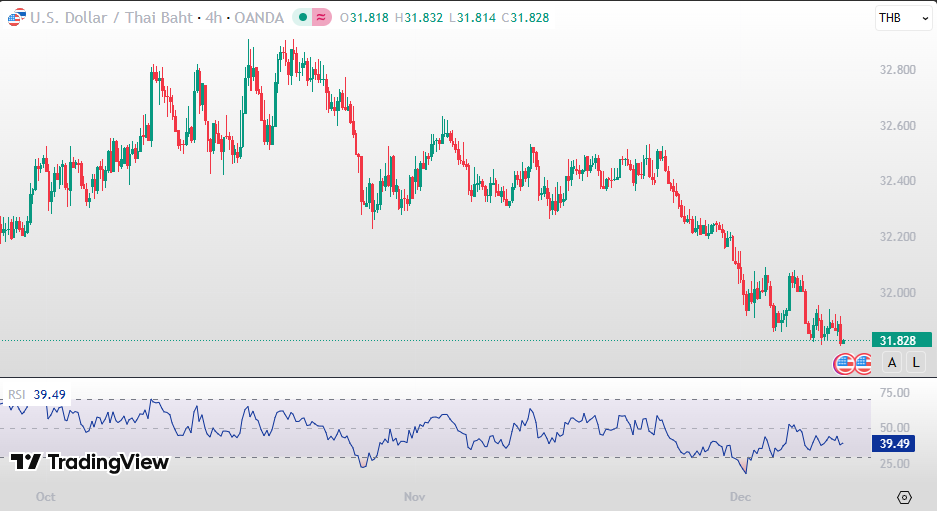
Task: Click the US/Thai flag symbol icon
Action: (x=16, y=18)
